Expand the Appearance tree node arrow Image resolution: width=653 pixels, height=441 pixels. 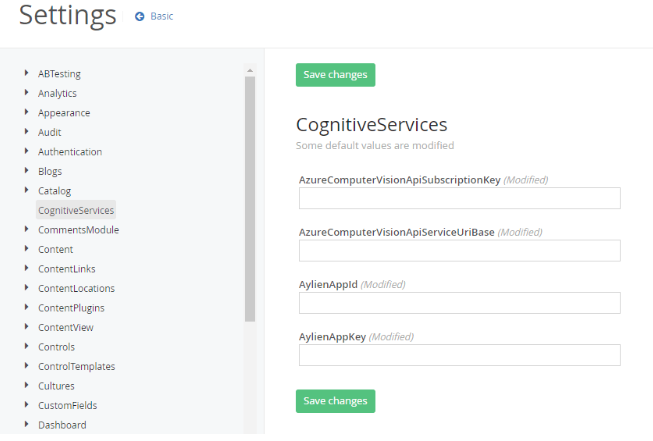[x=27, y=112]
